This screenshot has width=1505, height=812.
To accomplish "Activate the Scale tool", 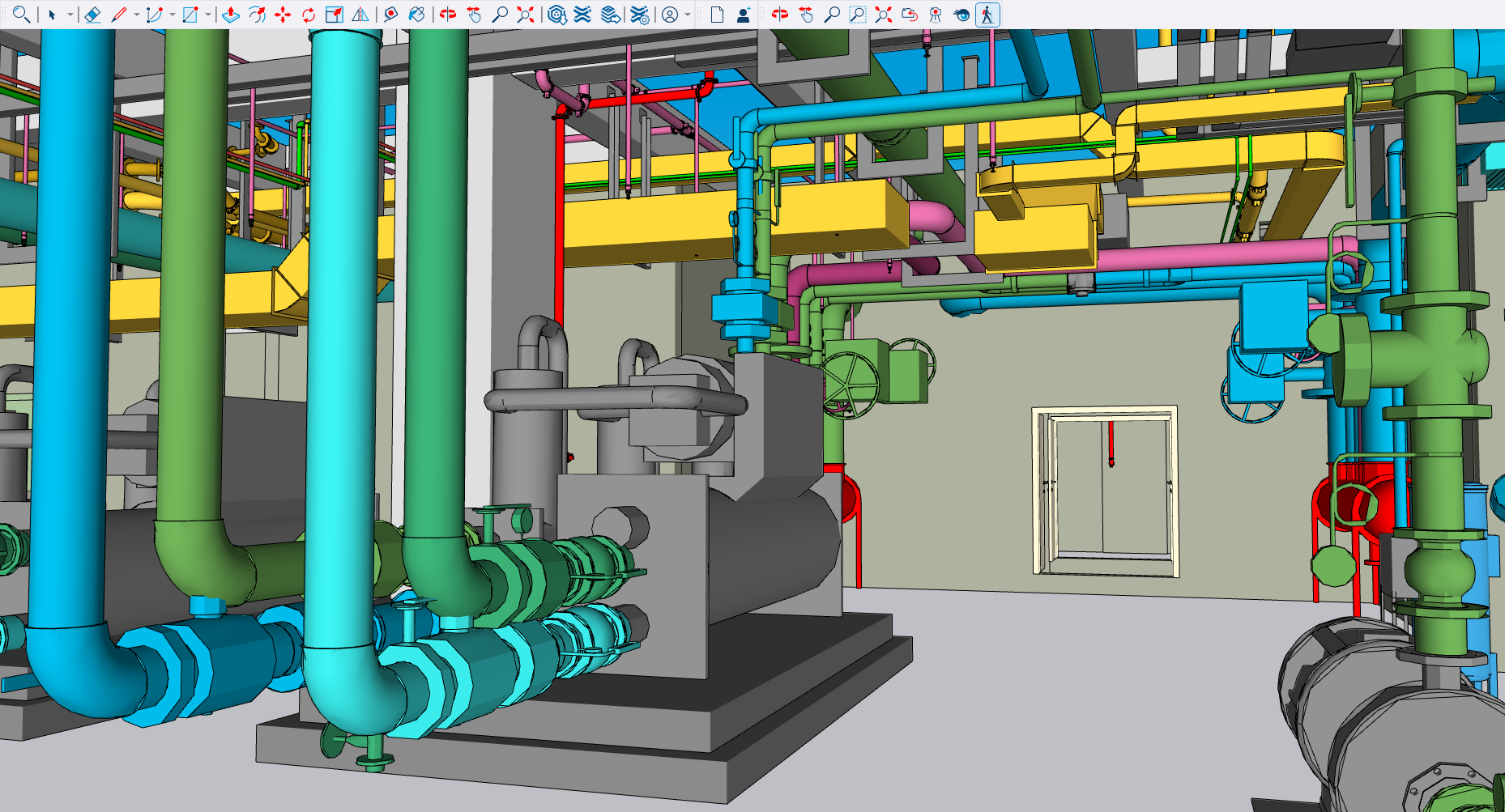I will (334, 15).
